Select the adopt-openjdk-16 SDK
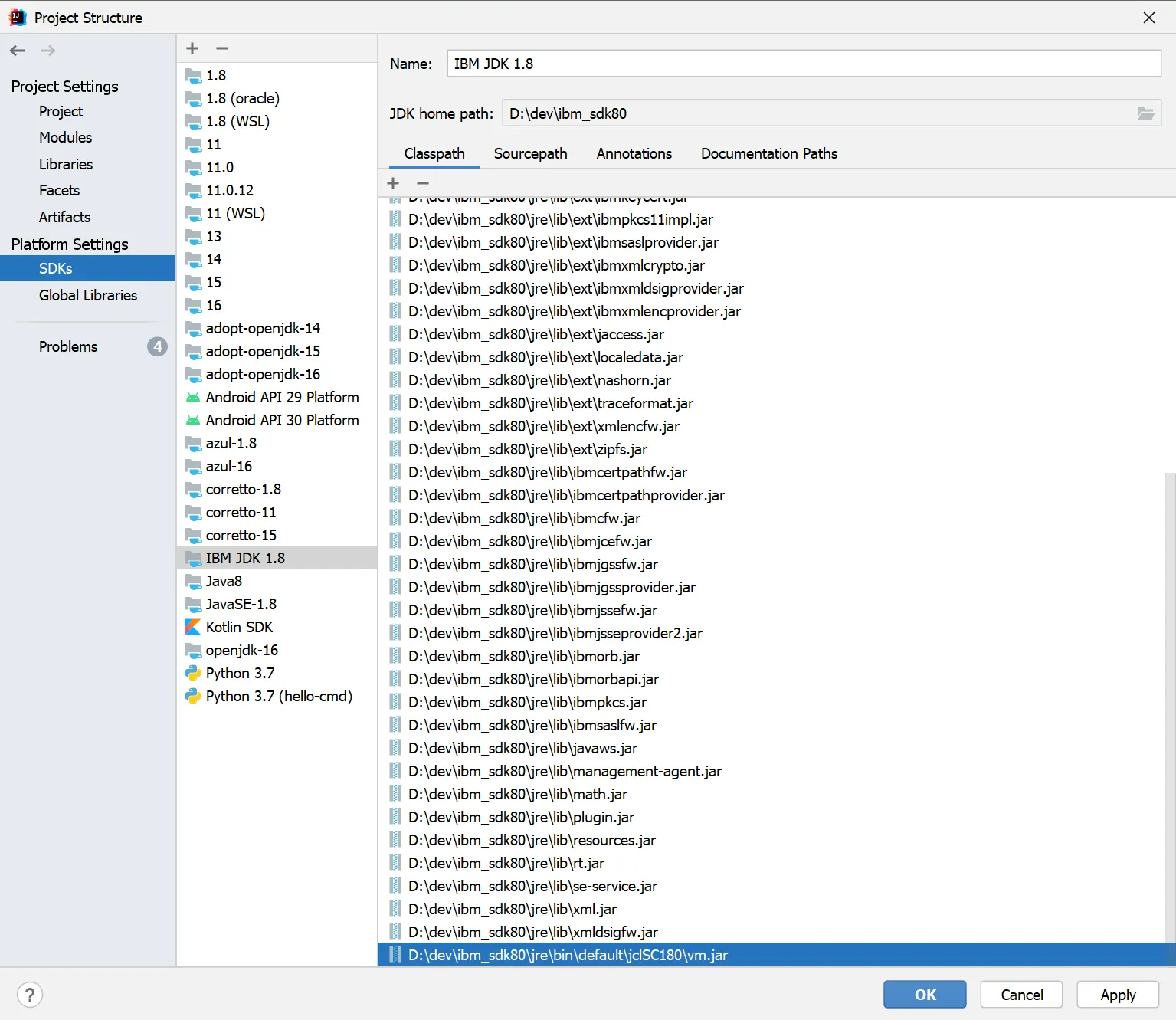This screenshot has height=1020, width=1176. (277, 374)
